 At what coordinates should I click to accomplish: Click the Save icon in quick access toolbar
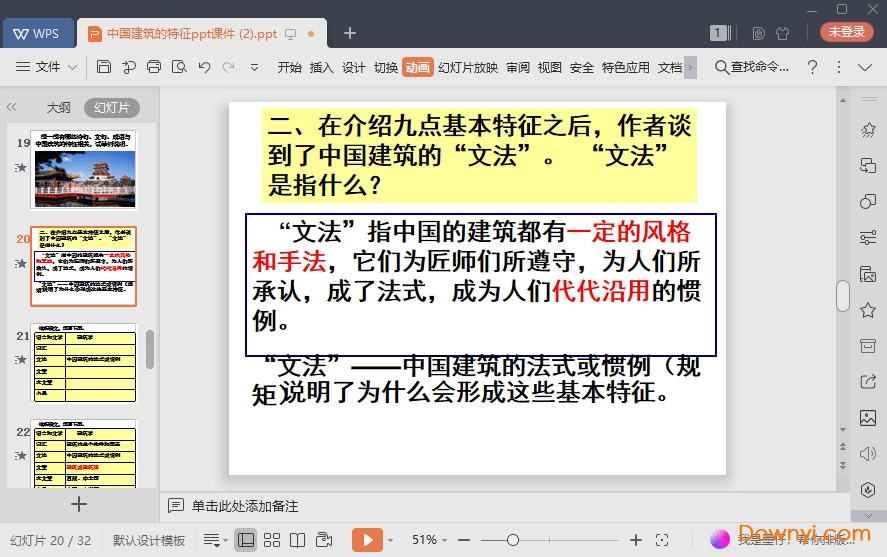[x=104, y=67]
